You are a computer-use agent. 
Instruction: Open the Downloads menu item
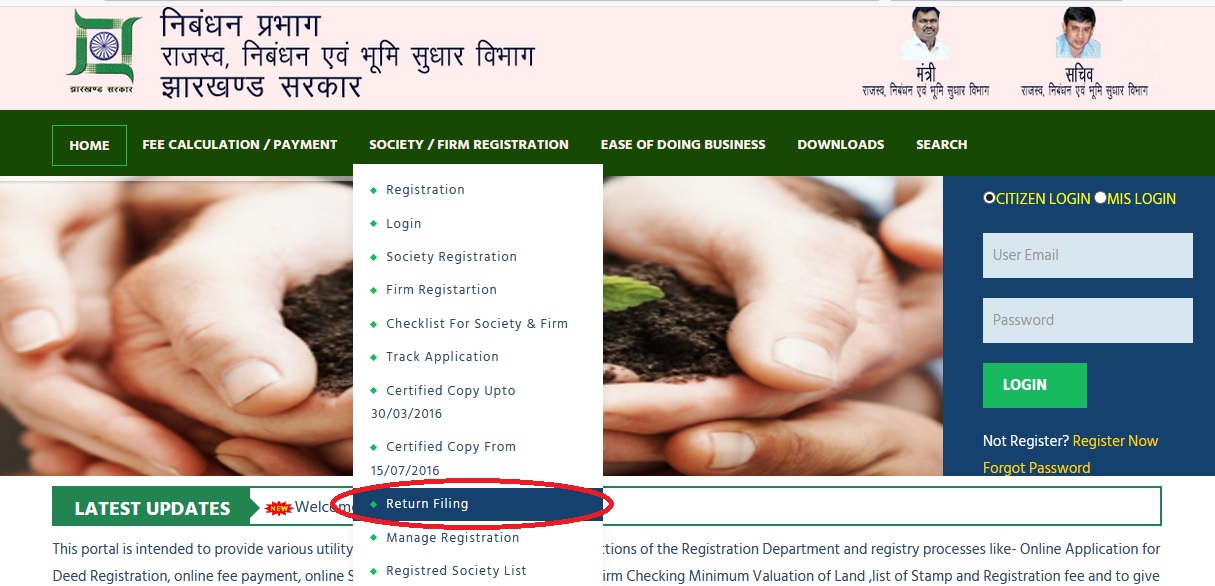coord(840,145)
